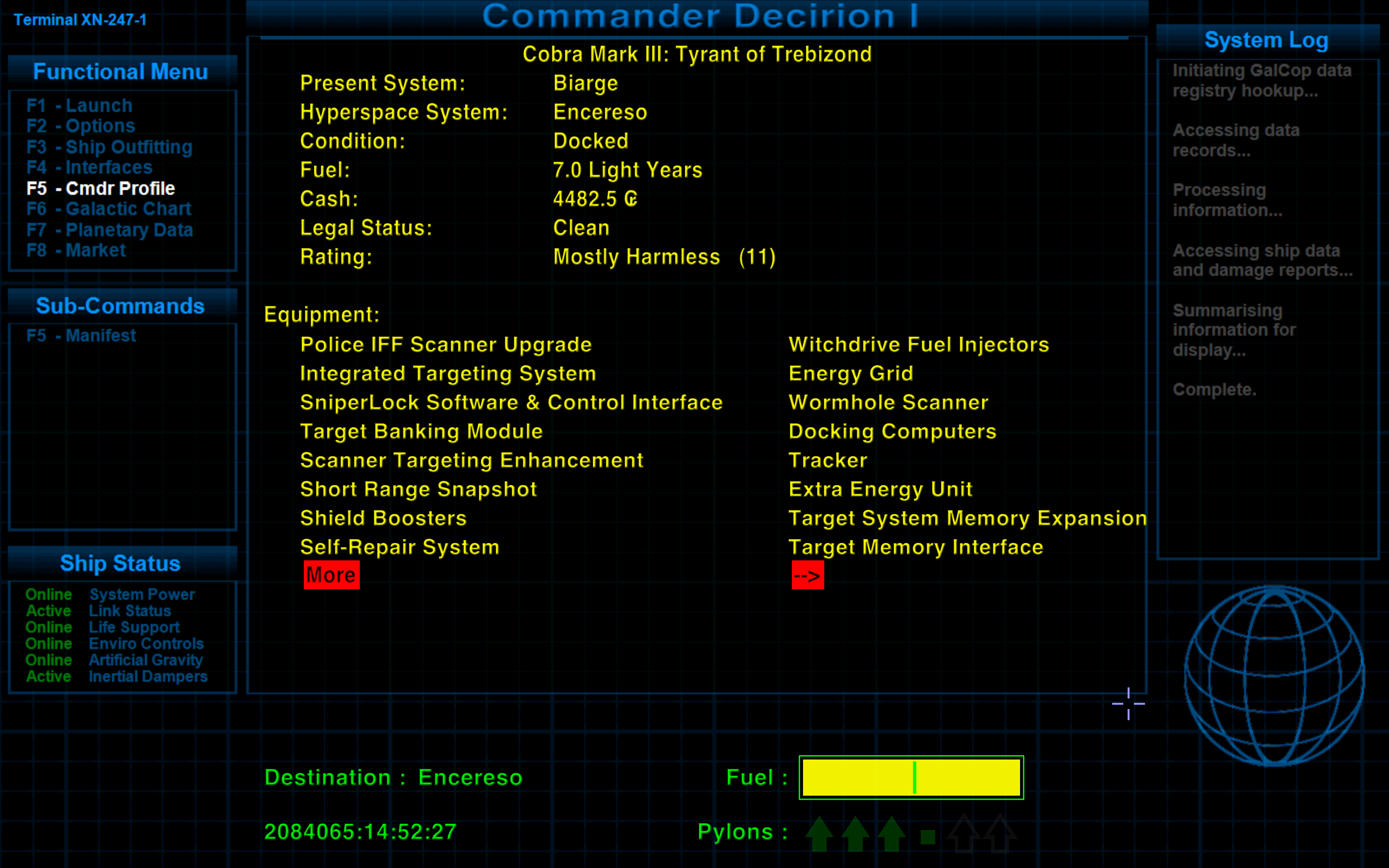Open F6 Galactic Chart
This screenshot has height=868, width=1389.
click(109, 209)
